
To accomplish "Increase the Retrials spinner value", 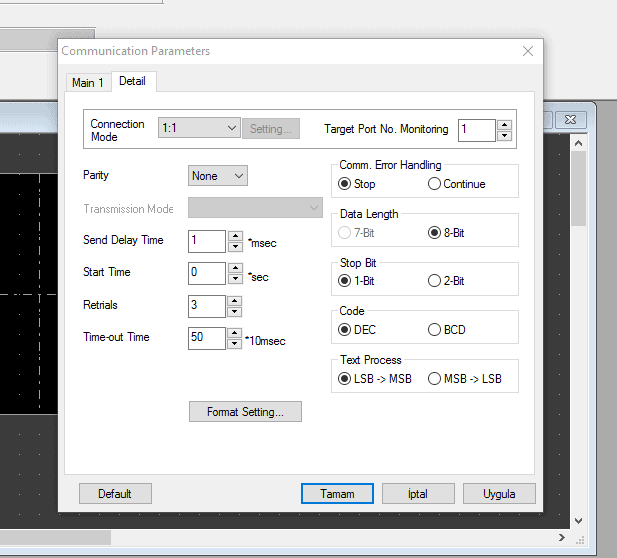I will pyautogui.click(x=235, y=300).
